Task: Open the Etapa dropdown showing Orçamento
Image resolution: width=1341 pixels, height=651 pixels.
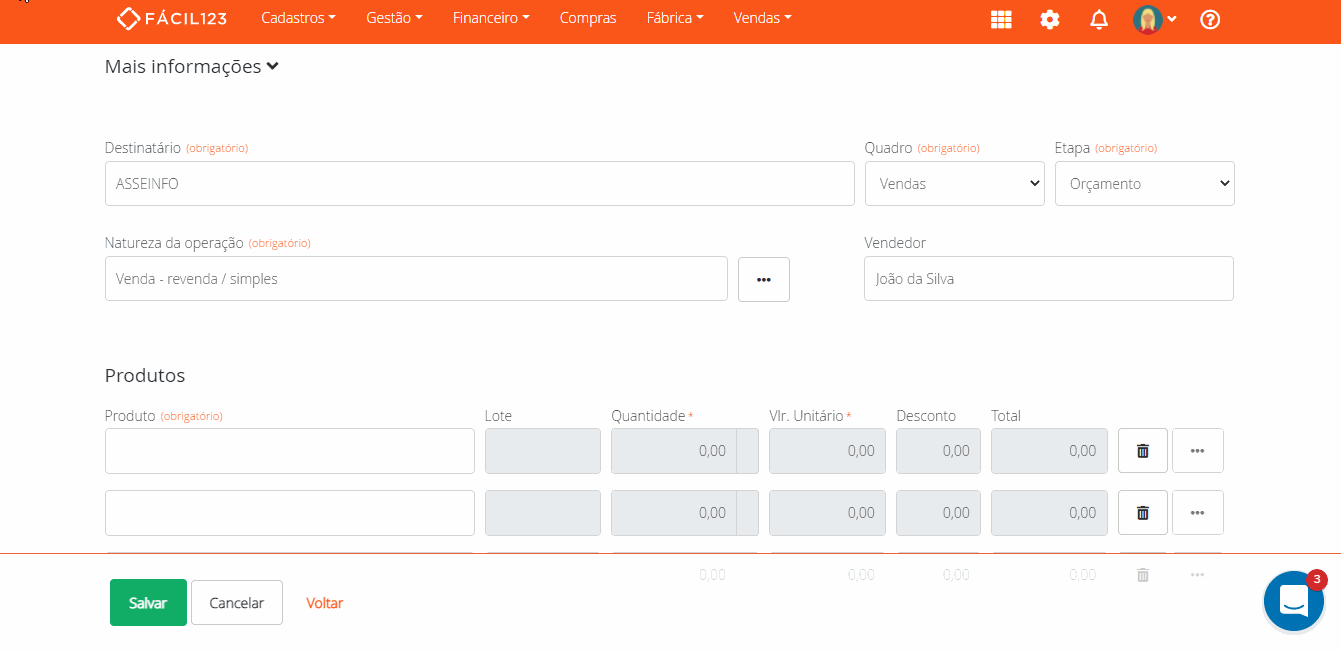Action: [x=1144, y=183]
